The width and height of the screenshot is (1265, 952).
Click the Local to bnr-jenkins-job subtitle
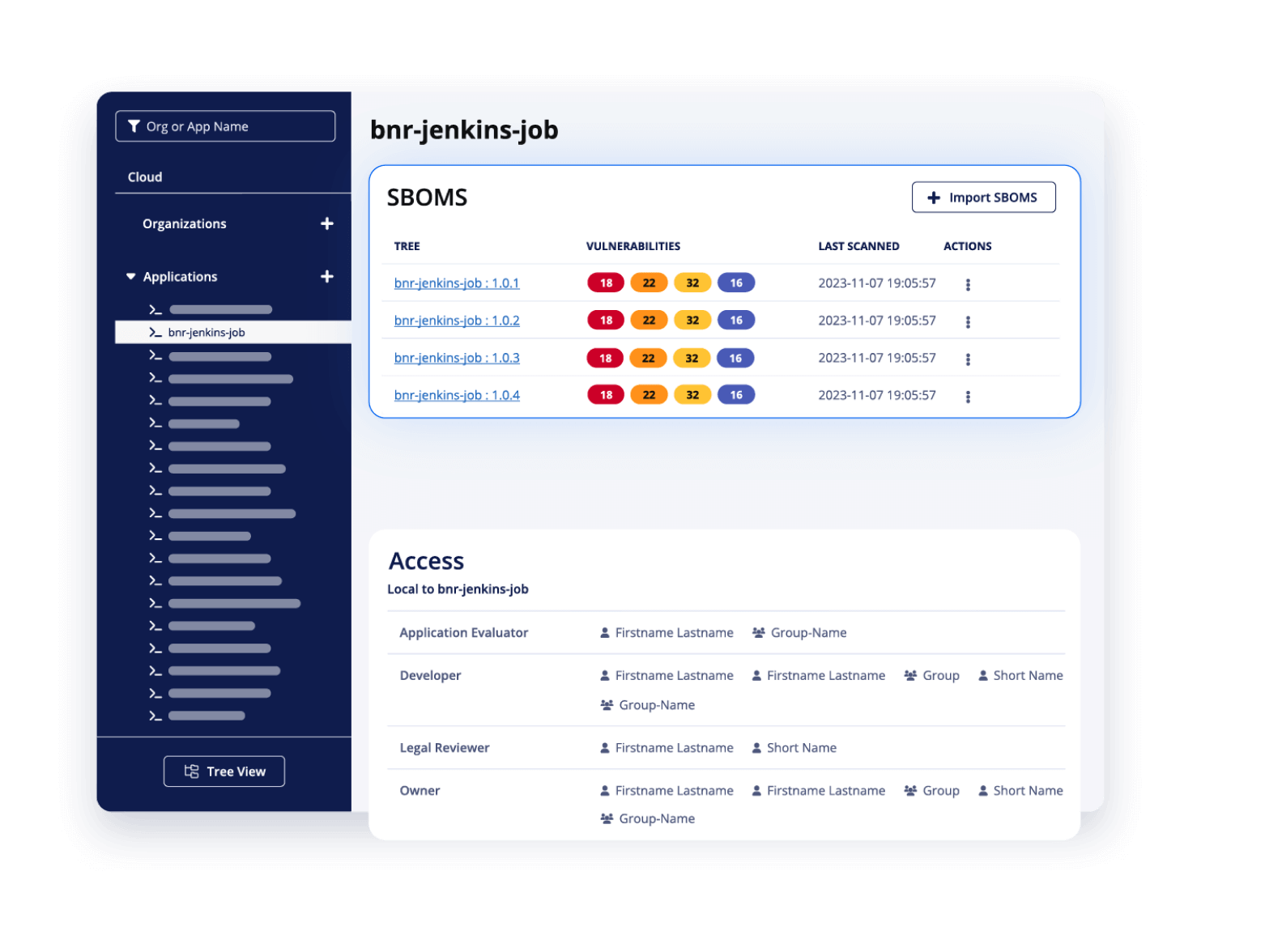(458, 589)
